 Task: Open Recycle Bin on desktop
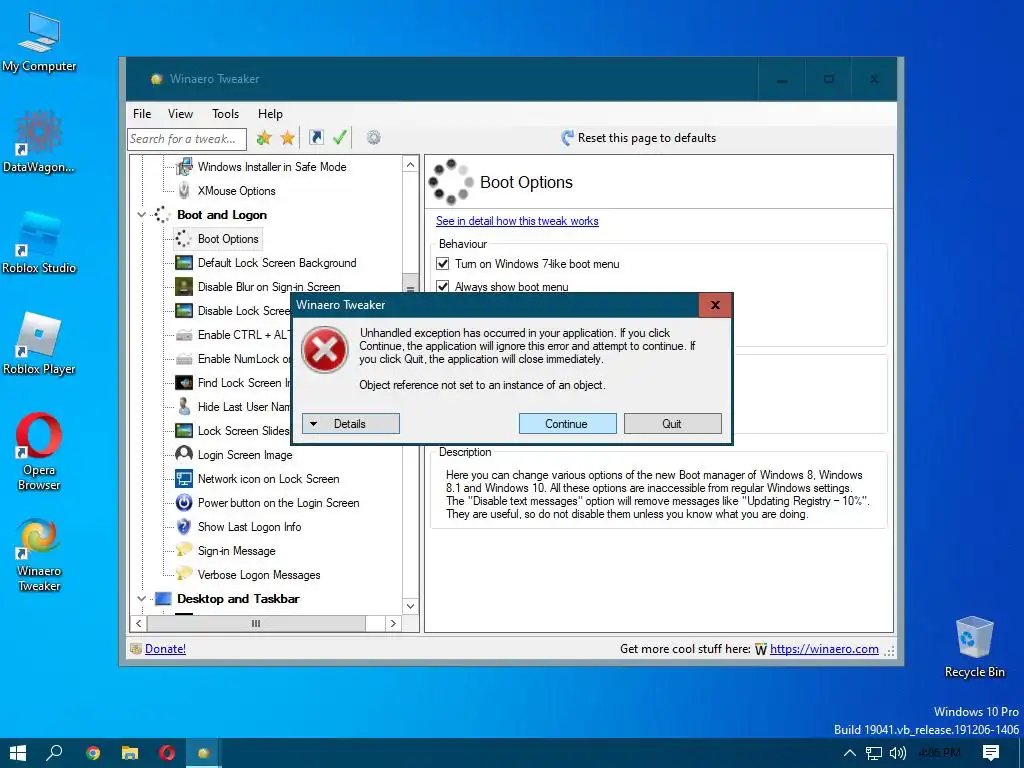[x=974, y=647]
